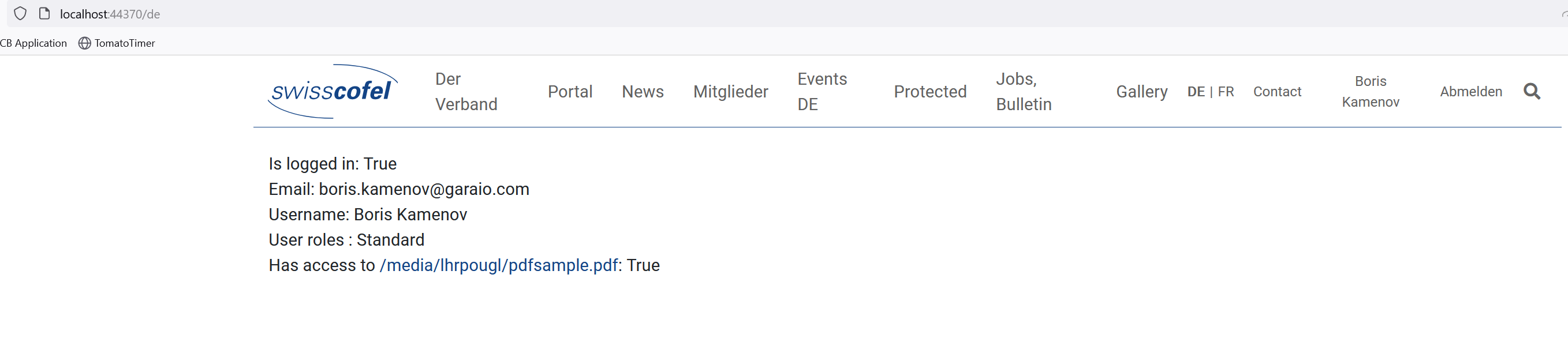
Task: Click the swisscofel logo
Action: 333,91
